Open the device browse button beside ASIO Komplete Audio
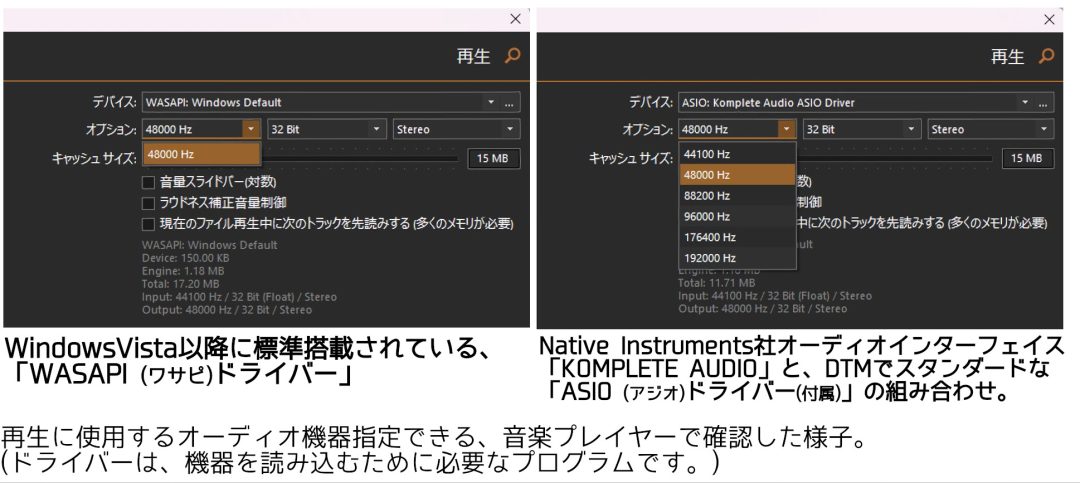This screenshot has width=1080, height=483. pyautogui.click(x=1043, y=103)
